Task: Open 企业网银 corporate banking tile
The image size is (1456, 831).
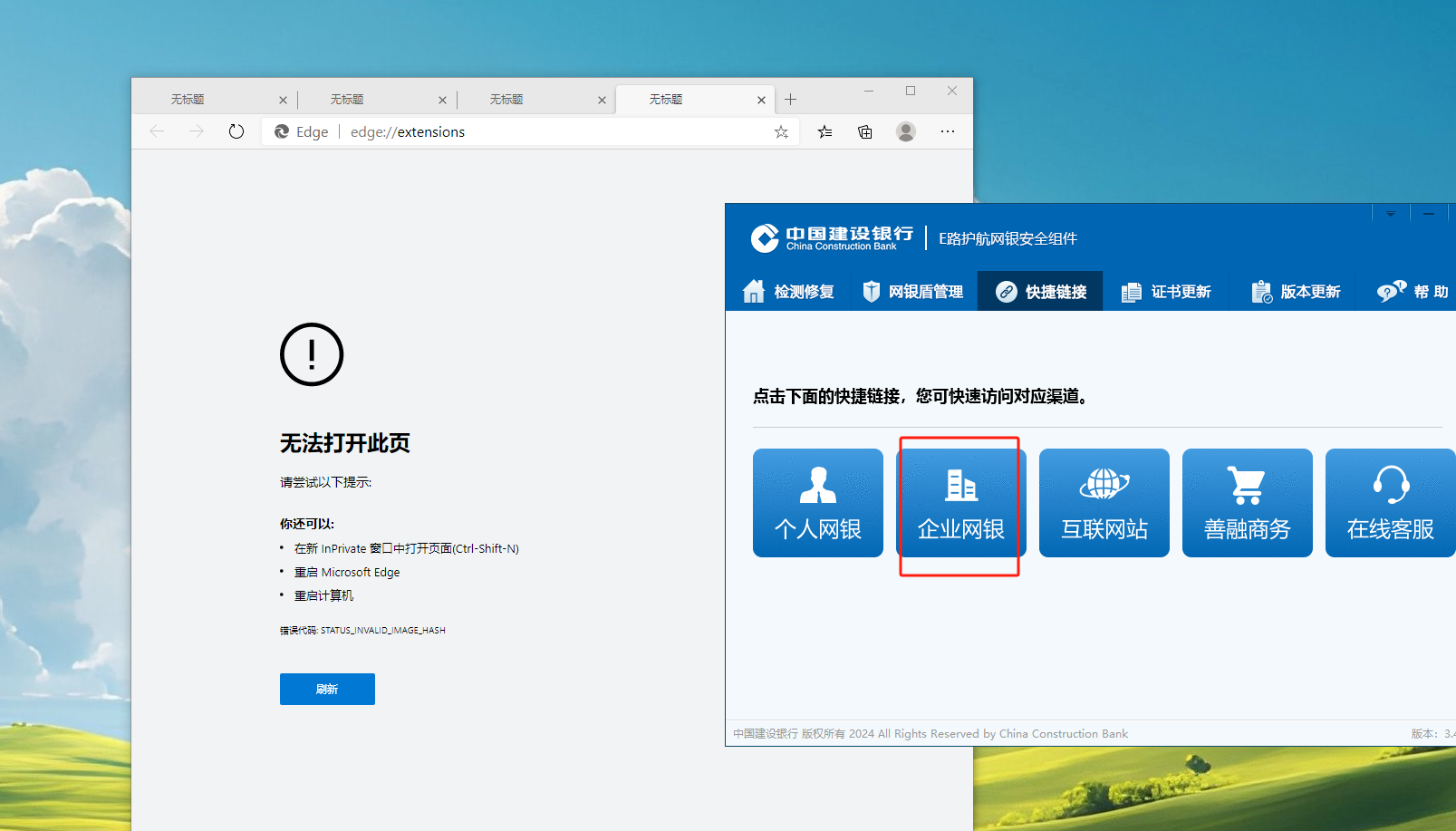Action: [961, 503]
